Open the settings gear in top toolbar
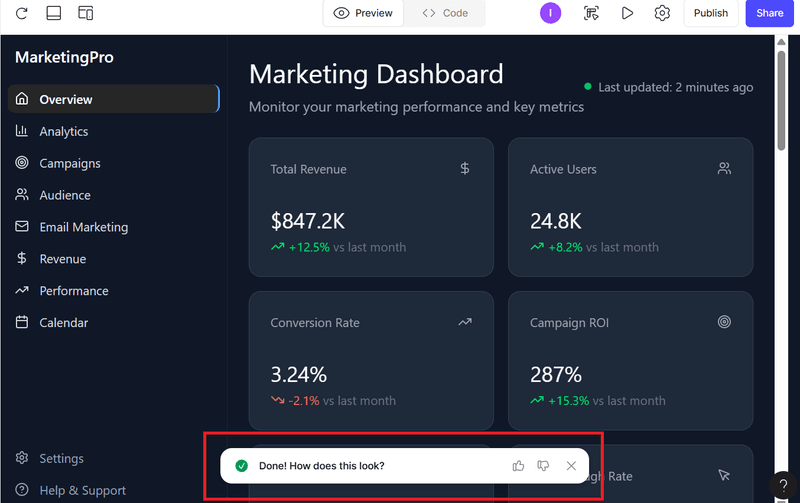Viewport: 800px width, 503px height. pyautogui.click(x=662, y=13)
